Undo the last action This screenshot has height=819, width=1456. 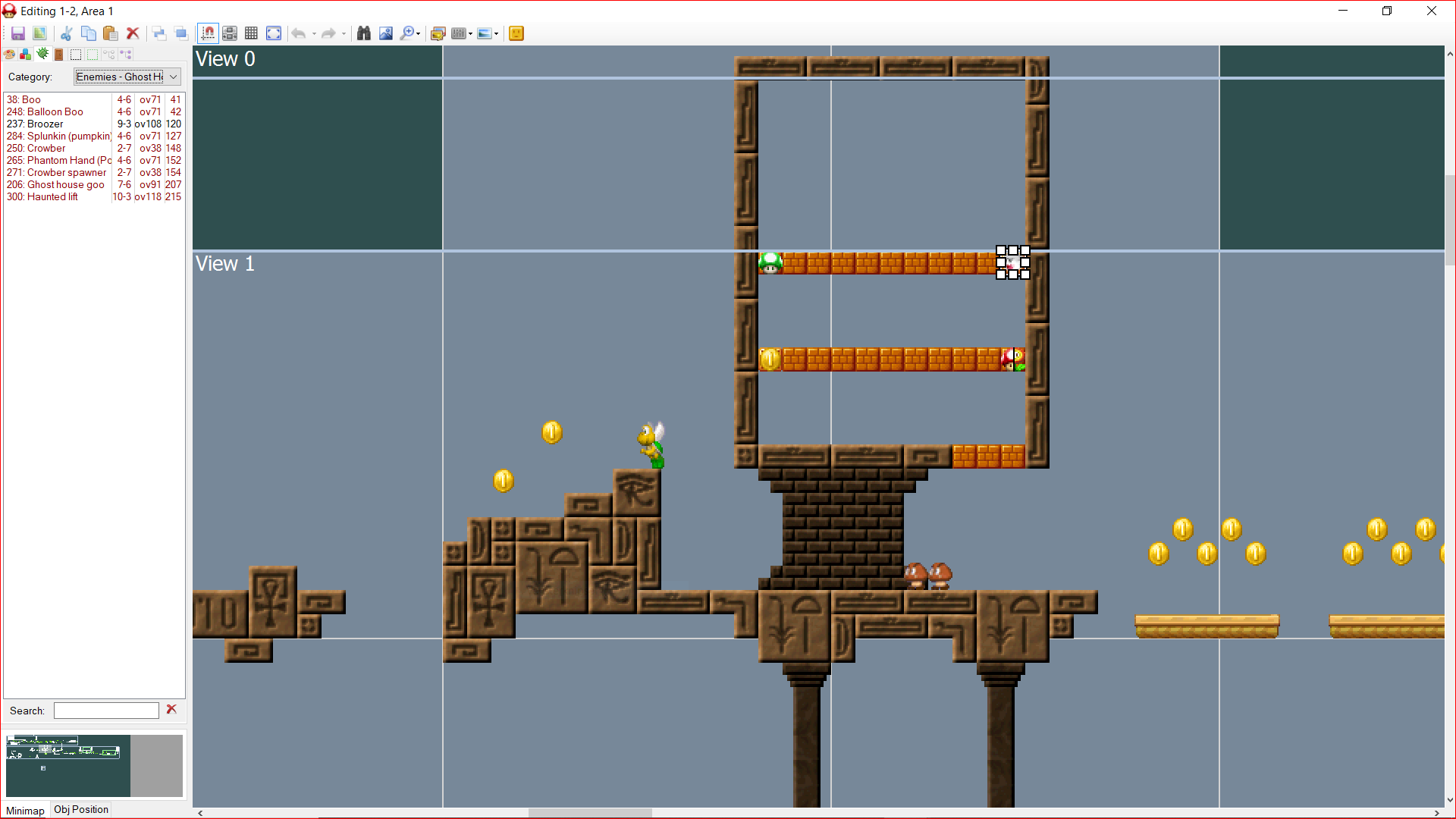(x=299, y=33)
